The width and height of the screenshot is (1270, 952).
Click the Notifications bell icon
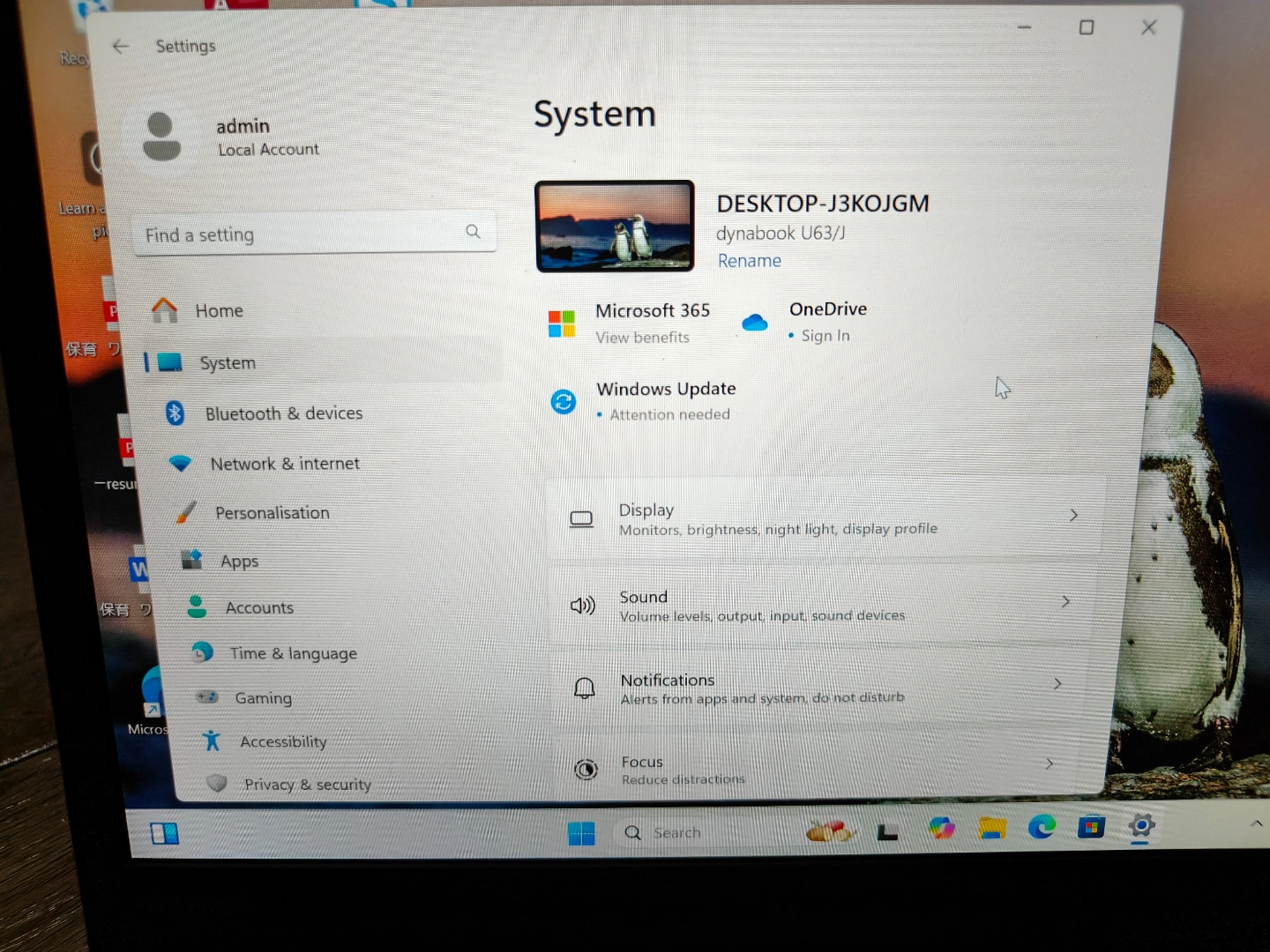coord(585,688)
